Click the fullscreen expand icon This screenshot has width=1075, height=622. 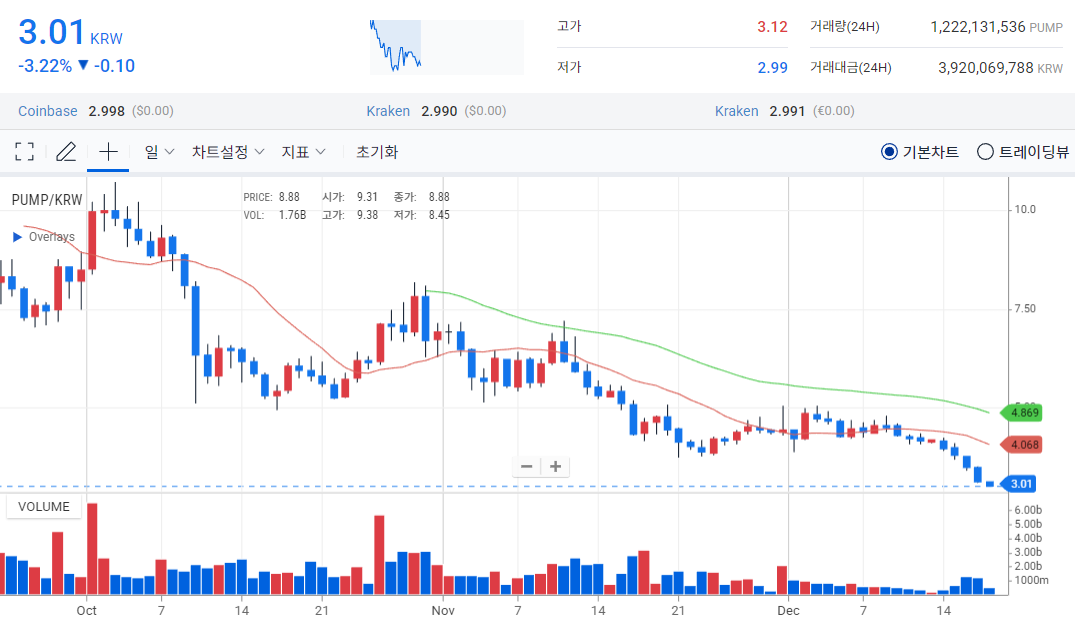(25, 152)
